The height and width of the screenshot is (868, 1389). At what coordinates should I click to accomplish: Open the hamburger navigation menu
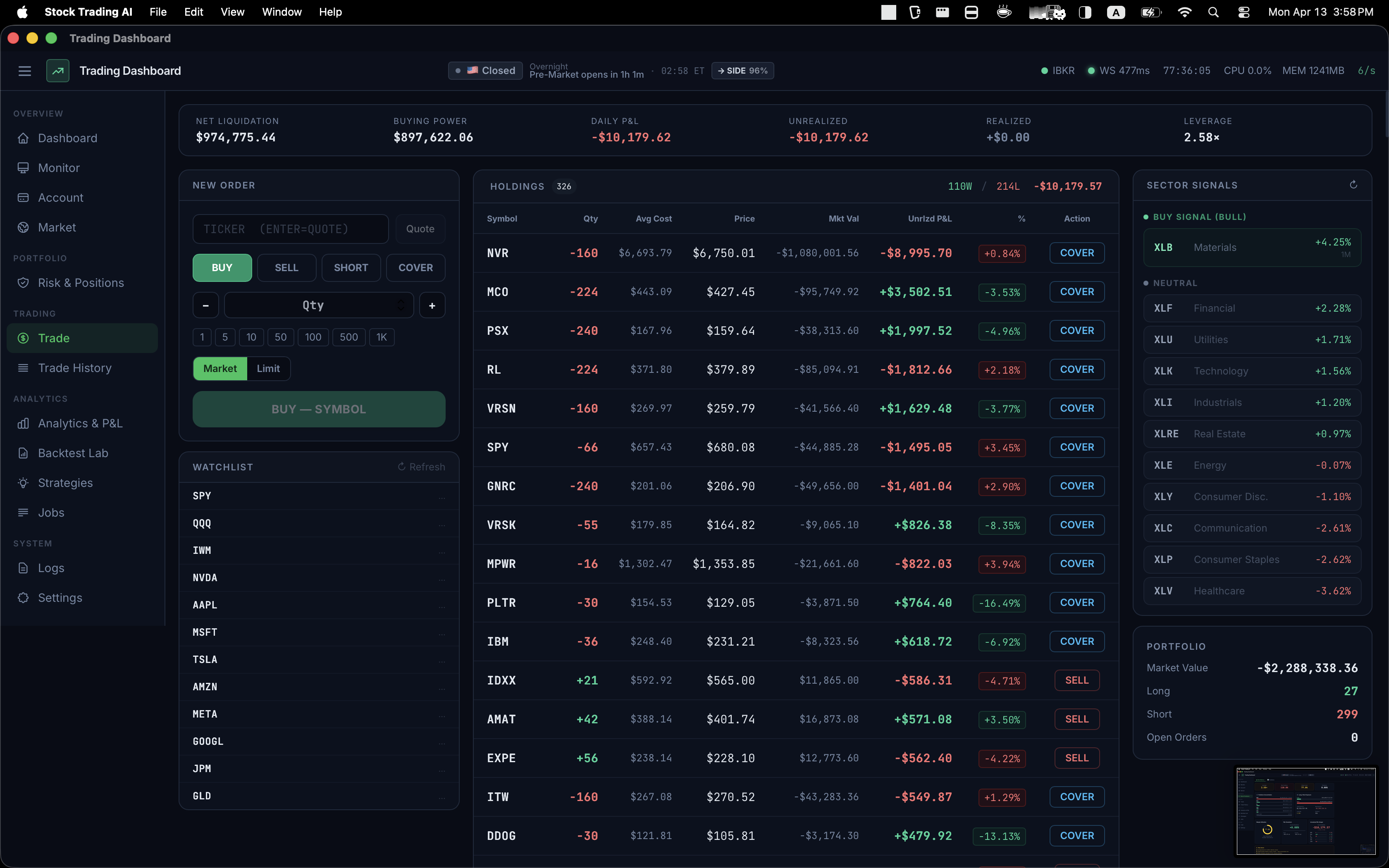(25, 71)
